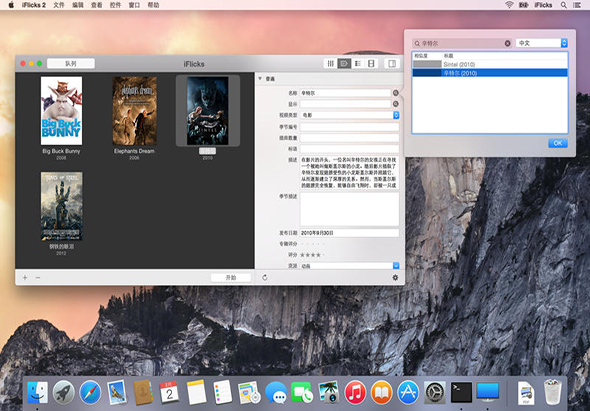Open the App Store dock icon
The image size is (590, 411).
pos(408,393)
